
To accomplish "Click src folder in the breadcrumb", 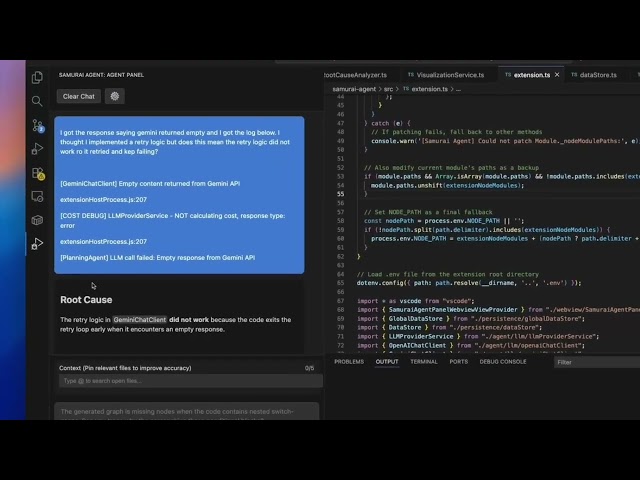I will pos(388,89).
